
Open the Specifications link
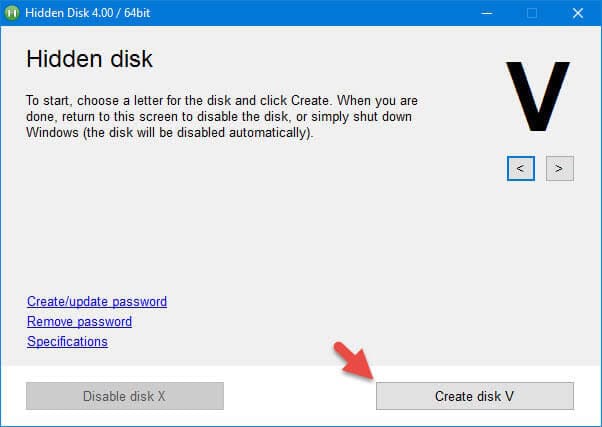(67, 341)
